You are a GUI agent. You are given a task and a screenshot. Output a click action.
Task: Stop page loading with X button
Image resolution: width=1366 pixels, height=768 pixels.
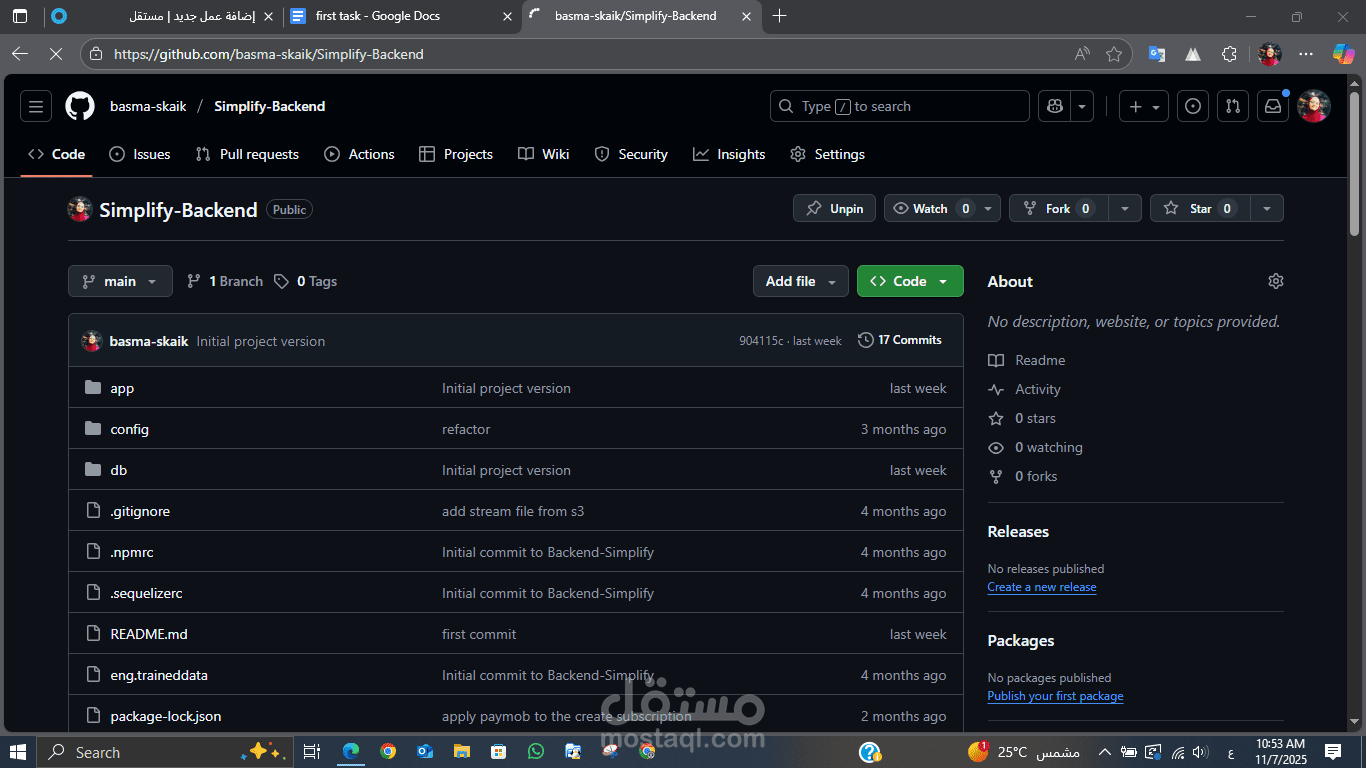coord(56,54)
